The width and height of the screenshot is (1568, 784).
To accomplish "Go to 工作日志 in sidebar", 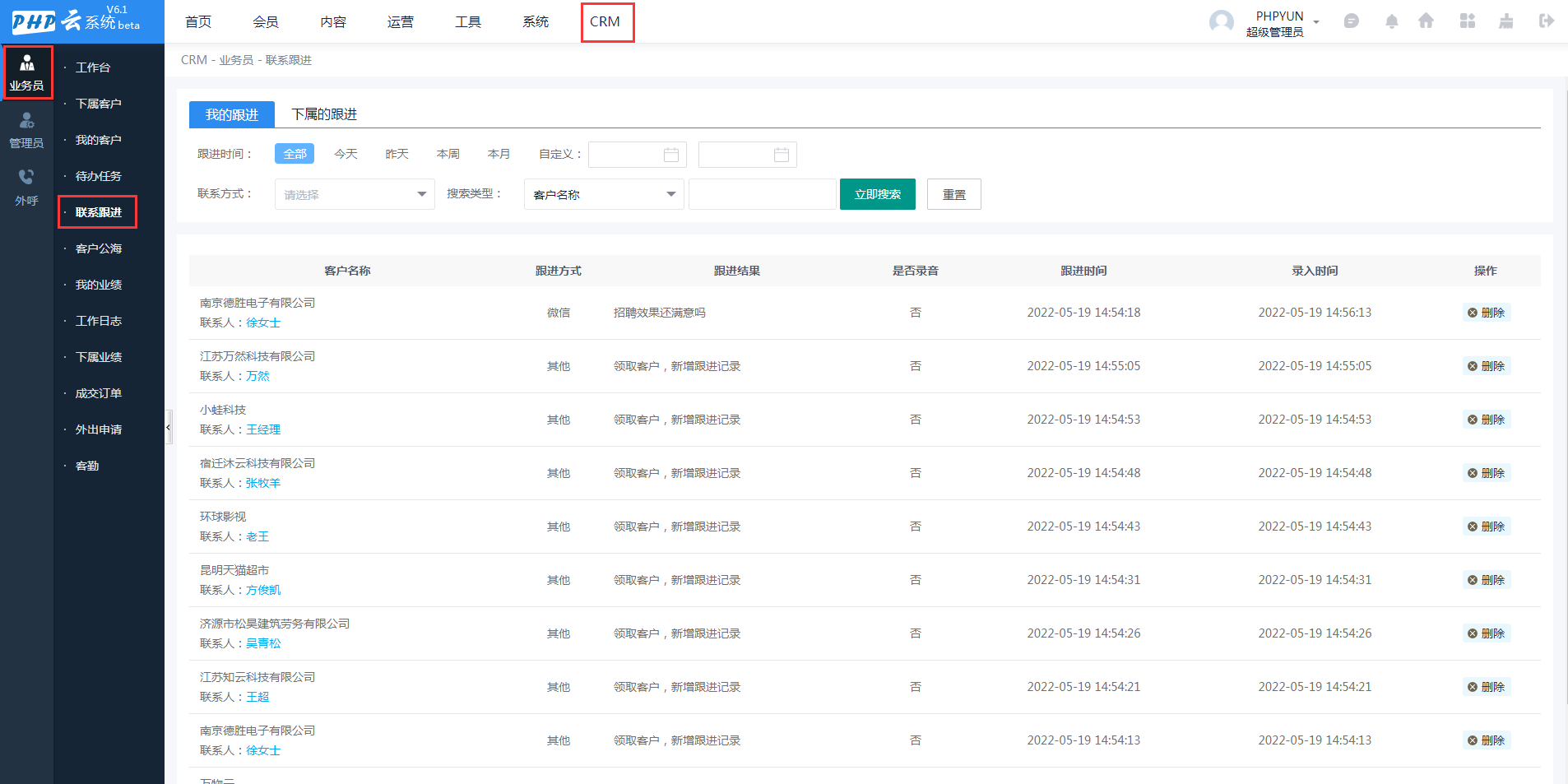I will [98, 321].
